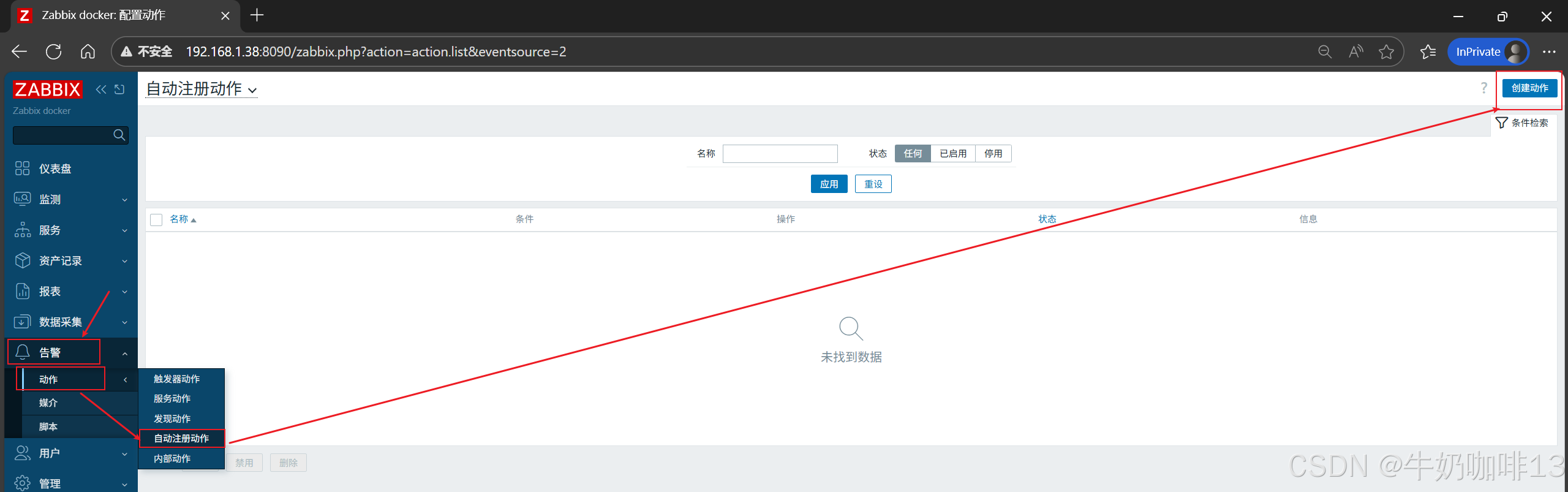
Task: Click the 数据采集 data collection icon
Action: [x=23, y=322]
